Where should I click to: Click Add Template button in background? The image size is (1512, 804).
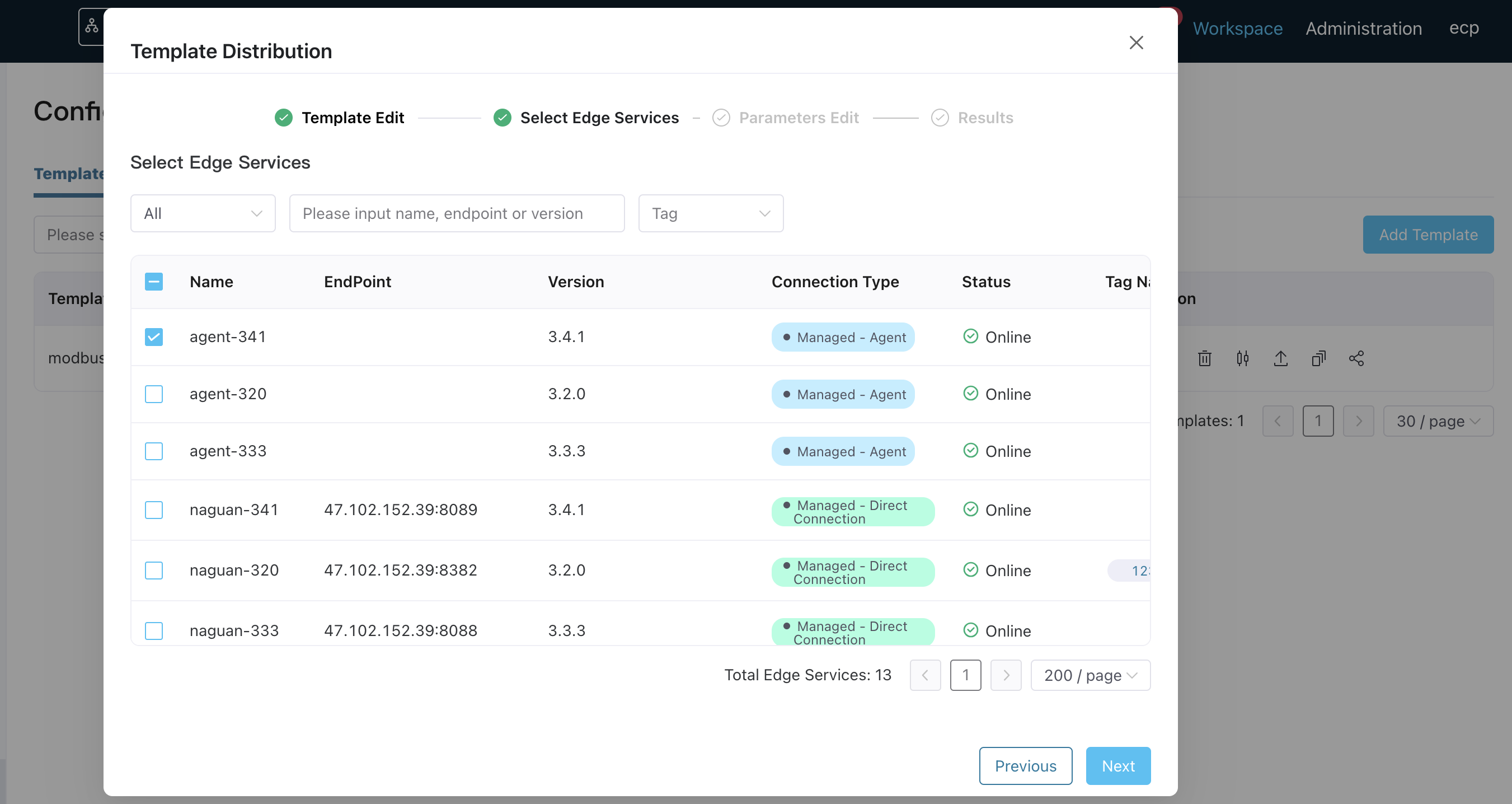pos(1428,235)
